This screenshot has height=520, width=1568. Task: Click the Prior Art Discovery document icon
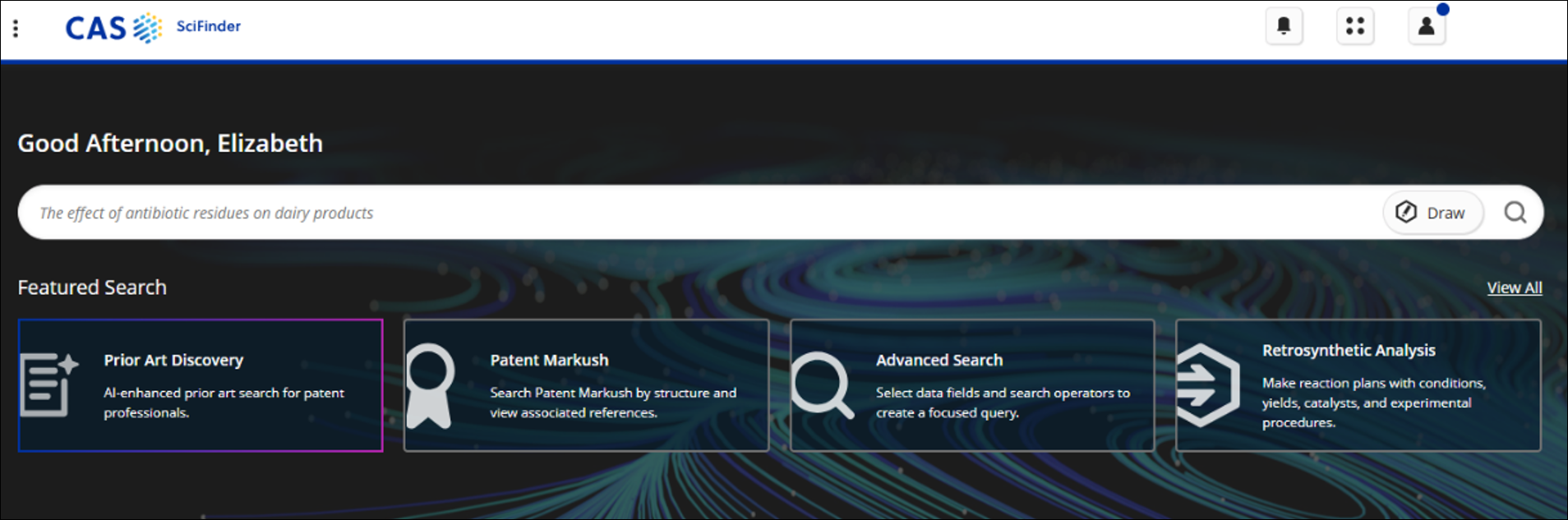[48, 384]
